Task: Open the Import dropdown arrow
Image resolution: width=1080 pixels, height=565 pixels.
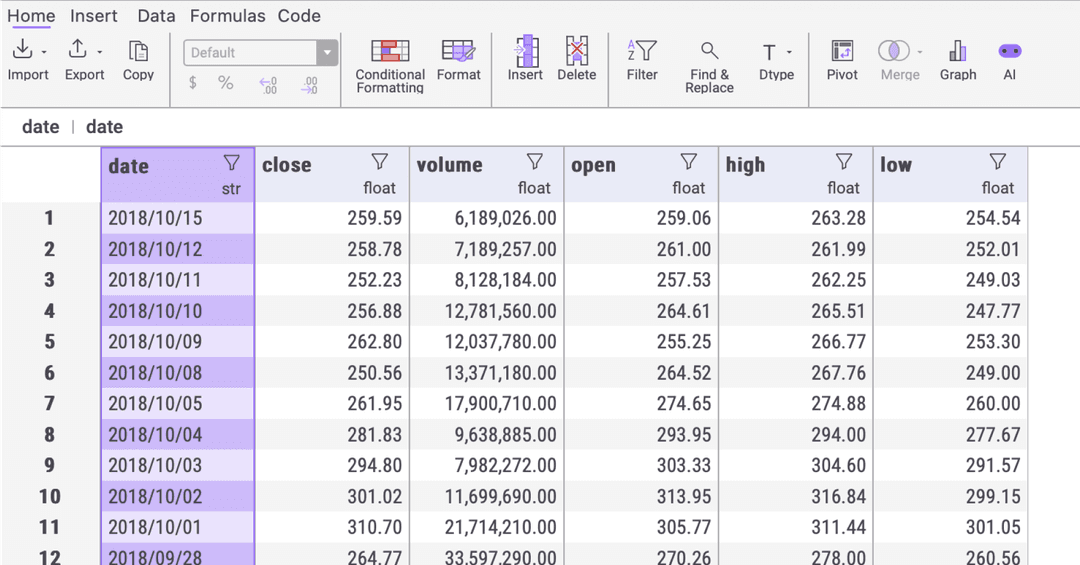Action: pos(45,52)
